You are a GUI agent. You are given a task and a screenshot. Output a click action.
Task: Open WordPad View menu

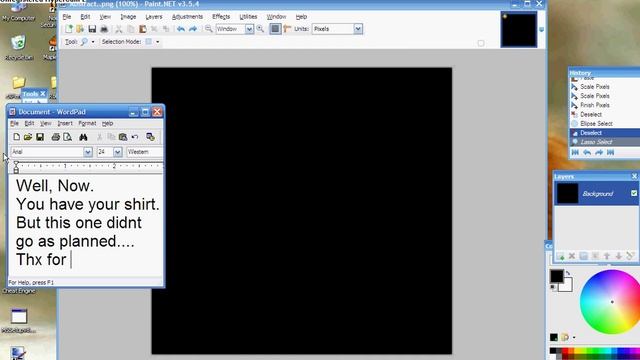tap(45, 123)
